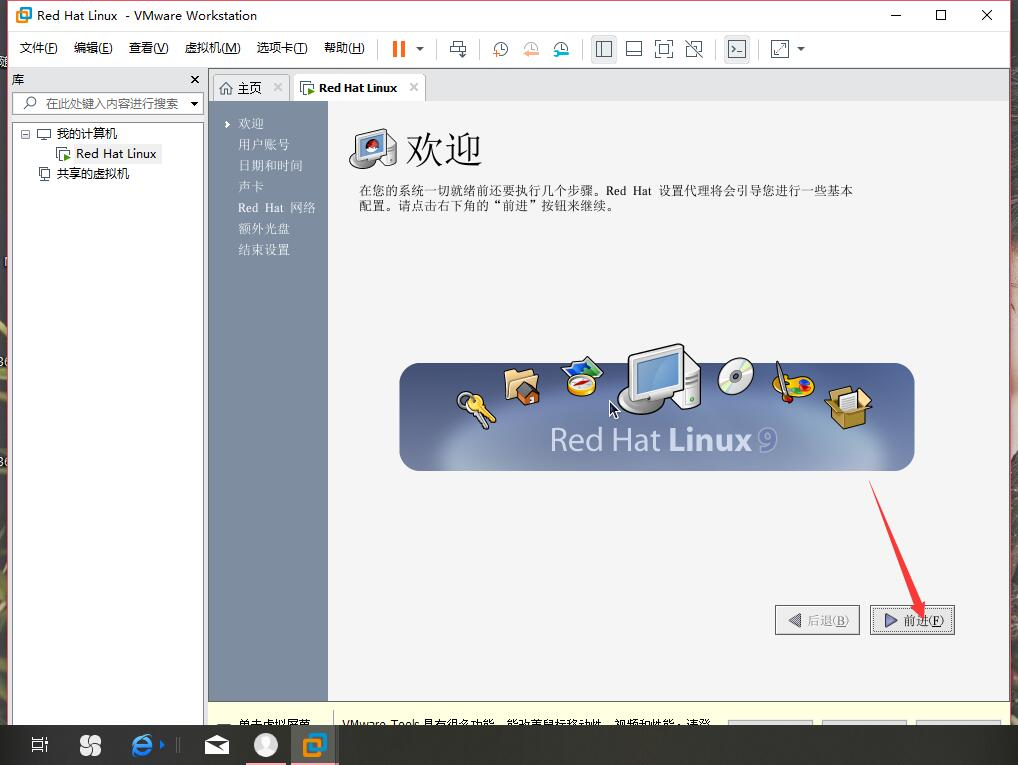Image resolution: width=1018 pixels, height=765 pixels.
Task: Click the 额外光盘 setup step
Action: pos(264,229)
